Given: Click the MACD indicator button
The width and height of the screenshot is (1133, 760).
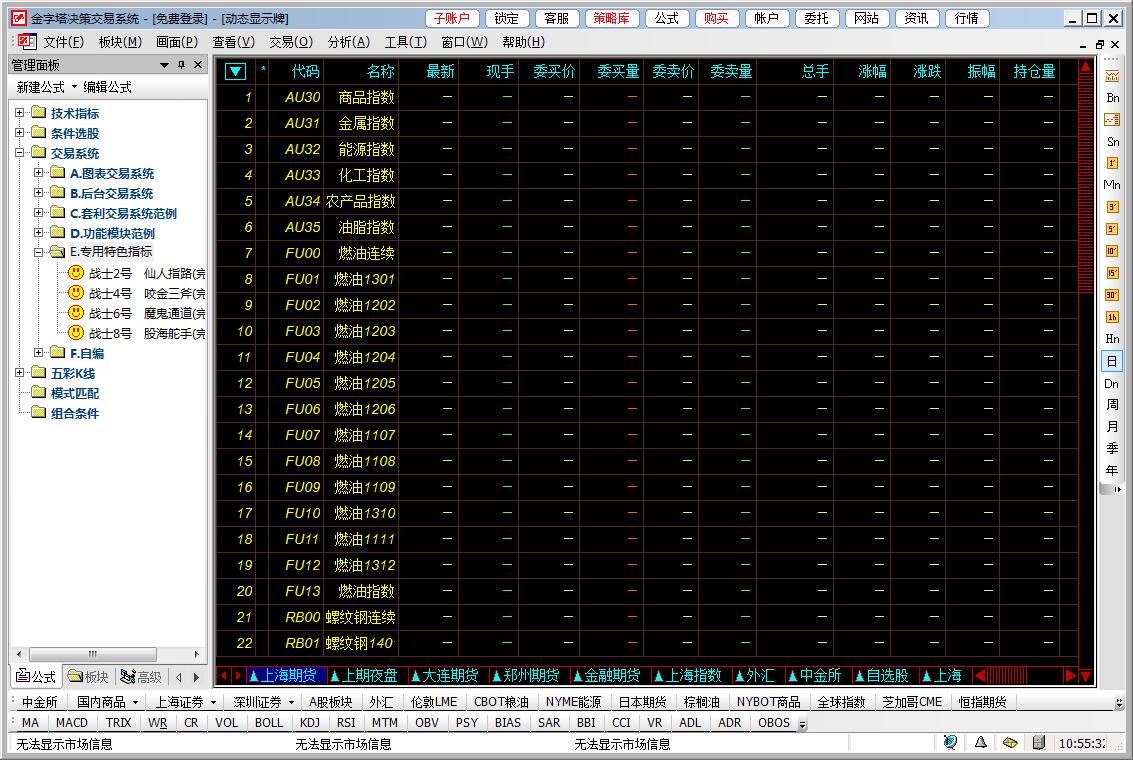Looking at the screenshot, I should point(72,723).
